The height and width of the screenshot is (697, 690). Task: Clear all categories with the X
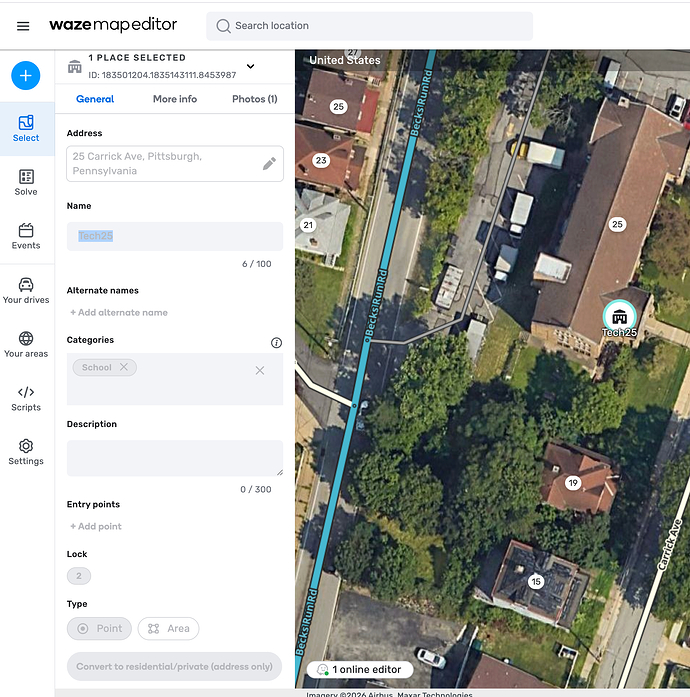(260, 370)
